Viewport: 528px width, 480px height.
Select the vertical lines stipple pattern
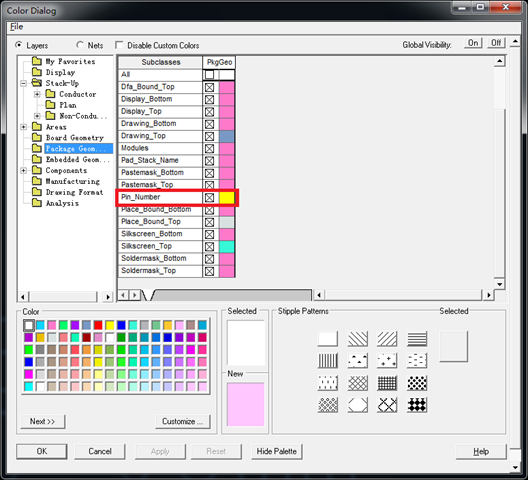[328, 361]
